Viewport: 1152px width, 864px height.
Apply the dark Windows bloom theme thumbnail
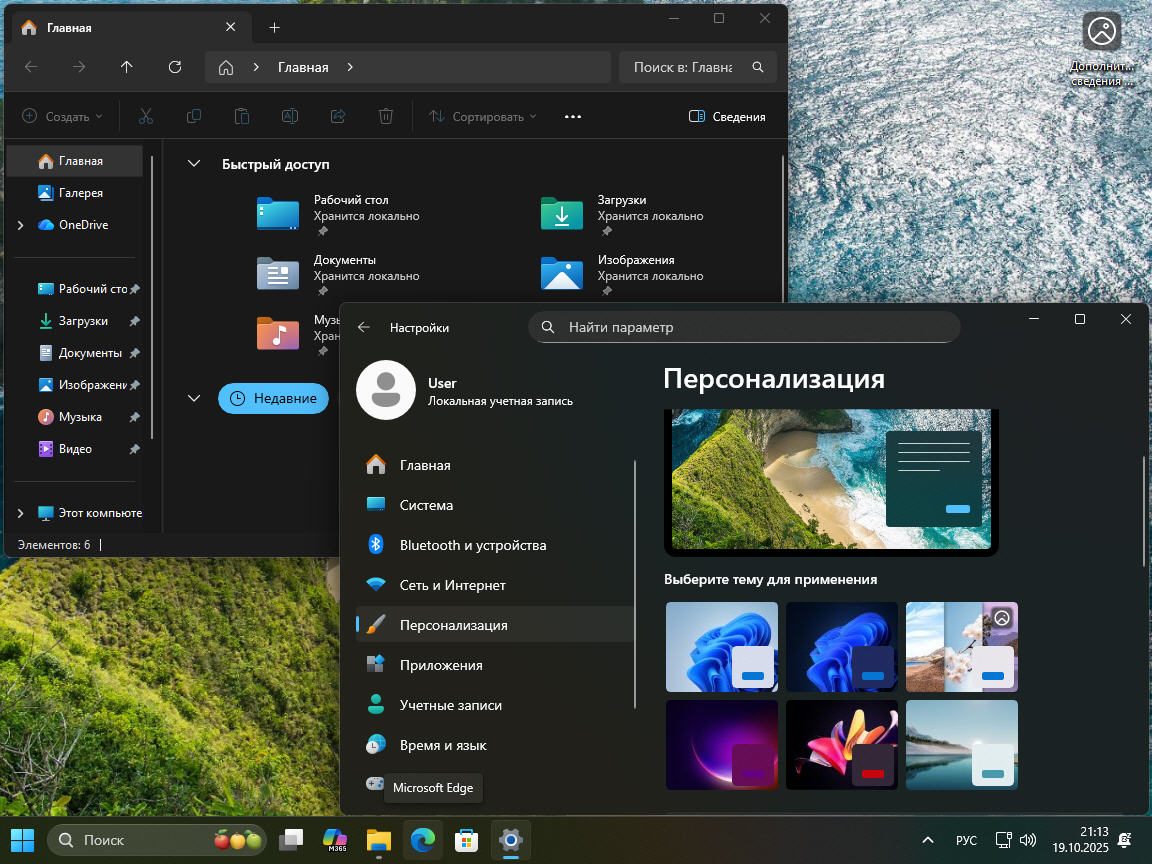pos(841,647)
